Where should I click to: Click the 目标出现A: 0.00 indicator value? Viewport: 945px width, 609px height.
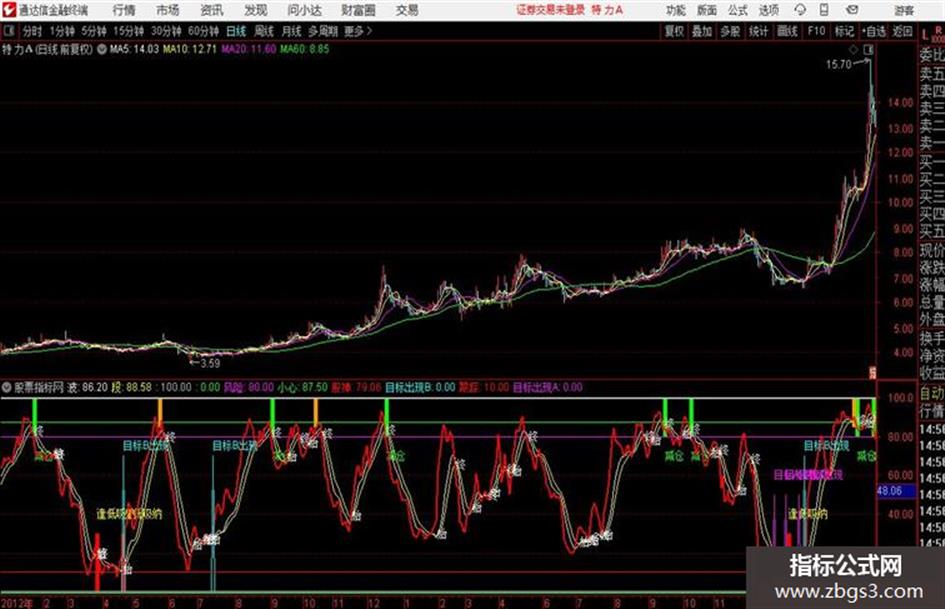tap(548, 387)
